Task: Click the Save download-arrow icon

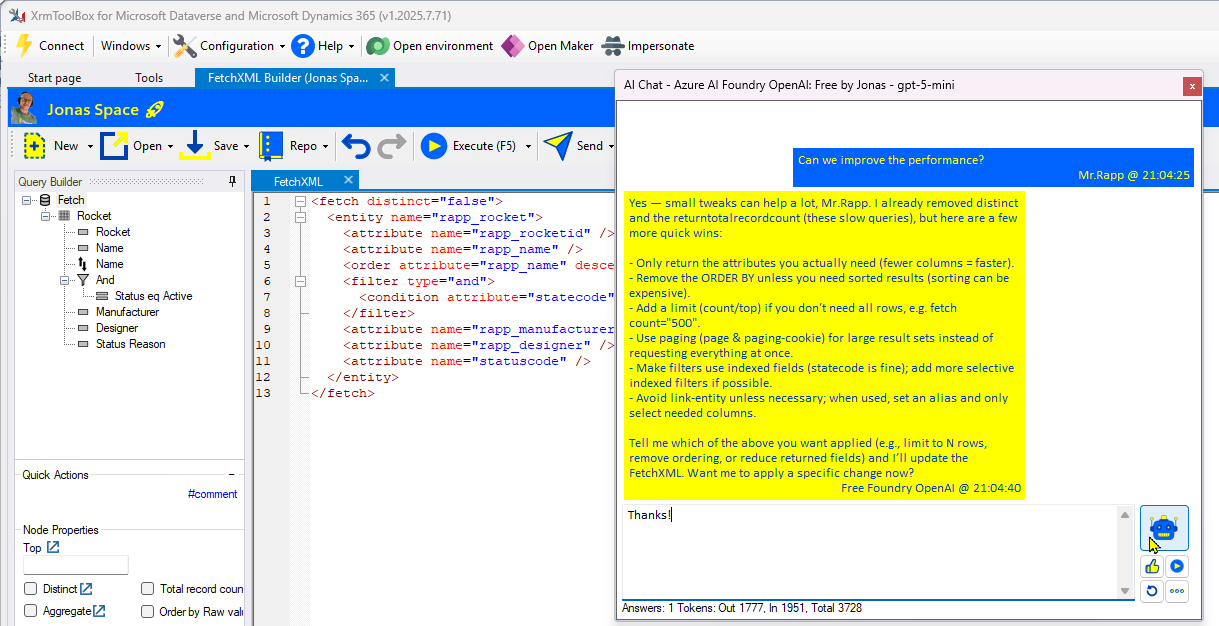Action: [194, 146]
